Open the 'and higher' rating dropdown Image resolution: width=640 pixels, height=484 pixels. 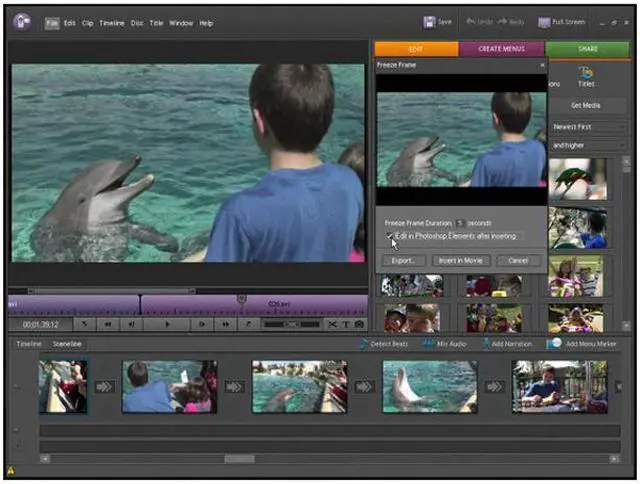[588, 145]
